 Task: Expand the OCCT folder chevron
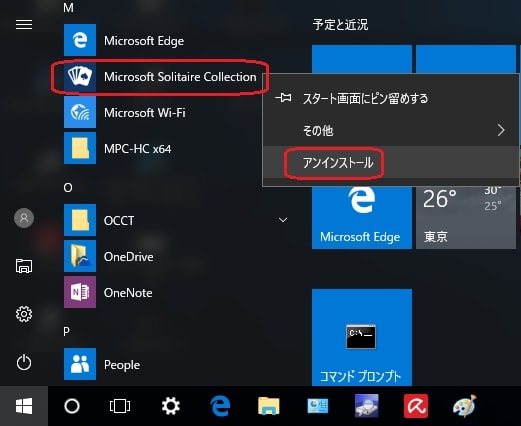(283, 220)
